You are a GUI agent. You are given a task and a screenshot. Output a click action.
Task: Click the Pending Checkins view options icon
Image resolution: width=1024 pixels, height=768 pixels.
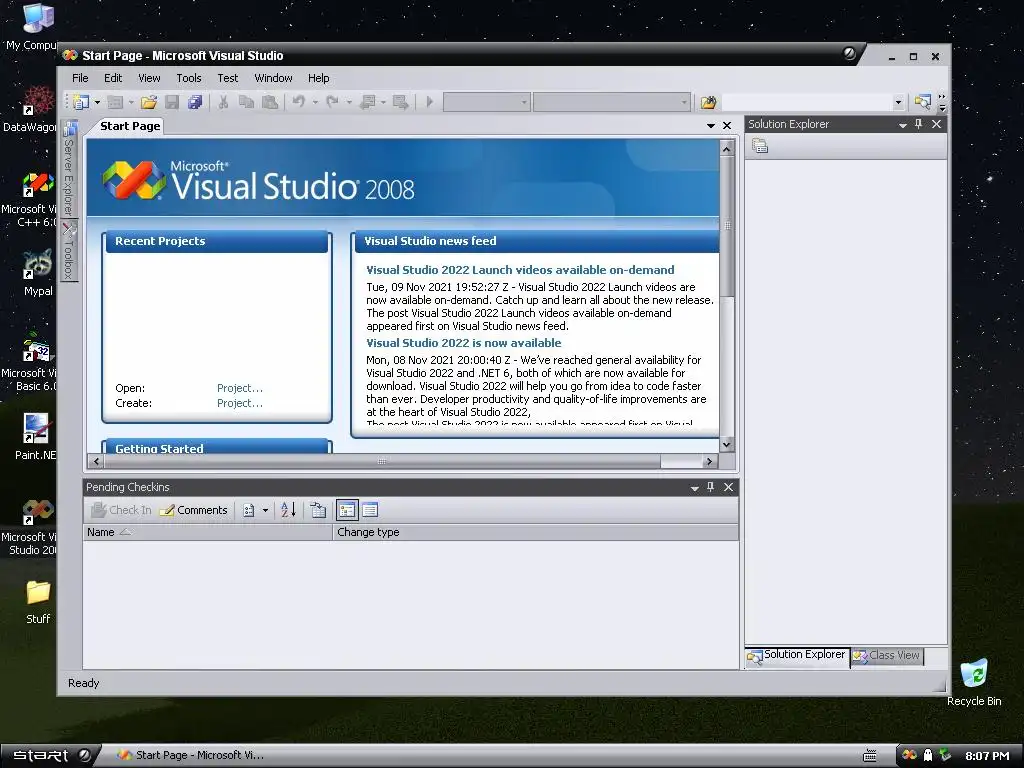point(249,510)
